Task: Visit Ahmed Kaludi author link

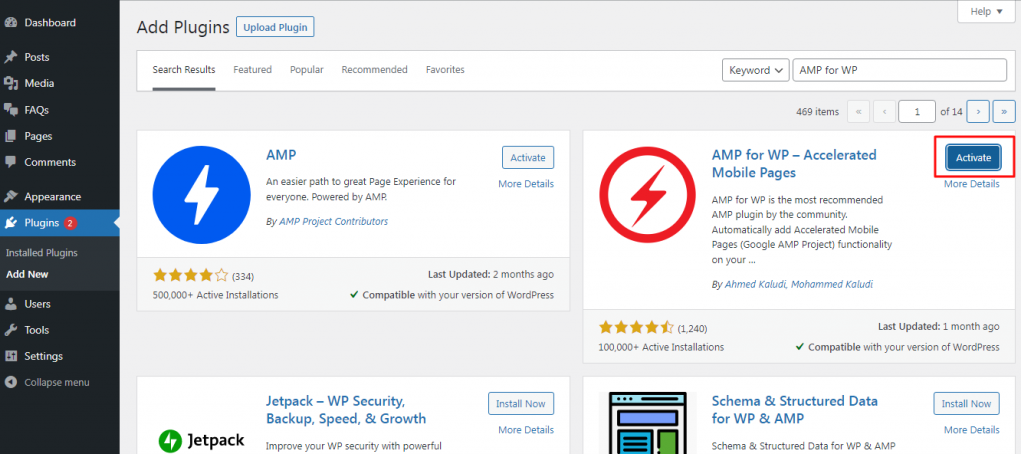Action: tap(755, 285)
